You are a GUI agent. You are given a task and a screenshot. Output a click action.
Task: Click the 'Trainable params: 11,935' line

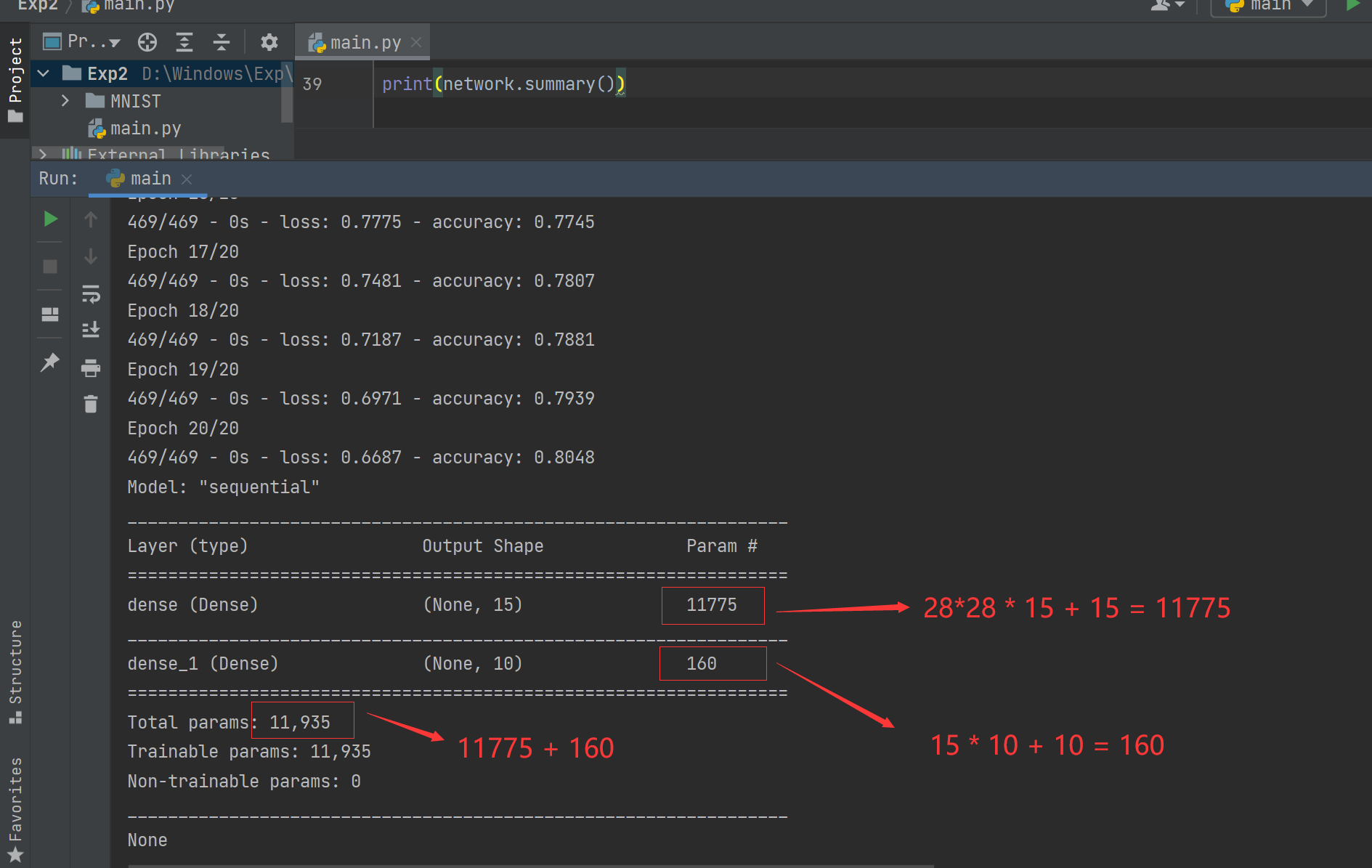pyautogui.click(x=249, y=752)
